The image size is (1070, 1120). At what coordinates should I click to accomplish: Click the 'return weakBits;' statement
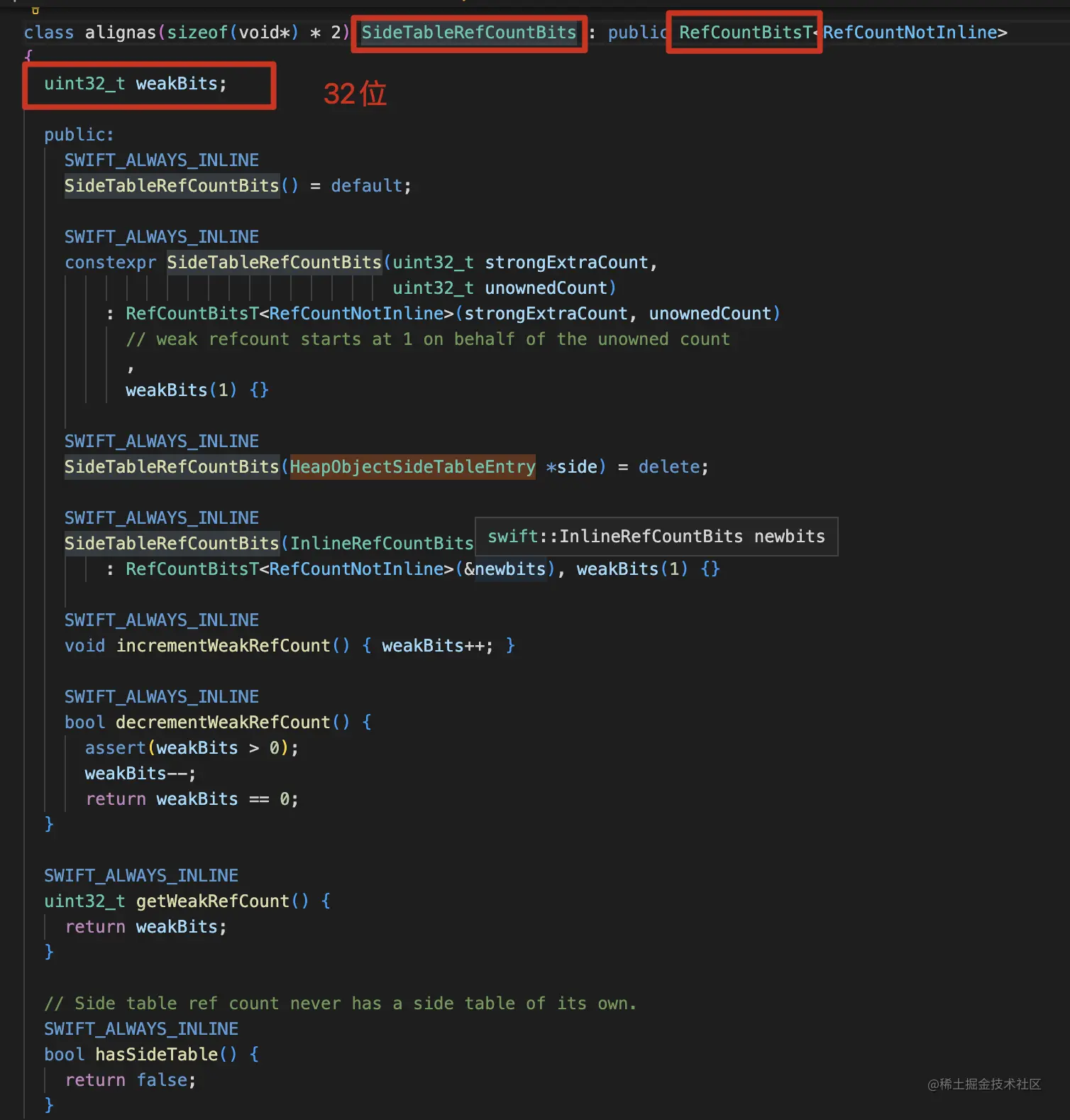pyautogui.click(x=146, y=927)
